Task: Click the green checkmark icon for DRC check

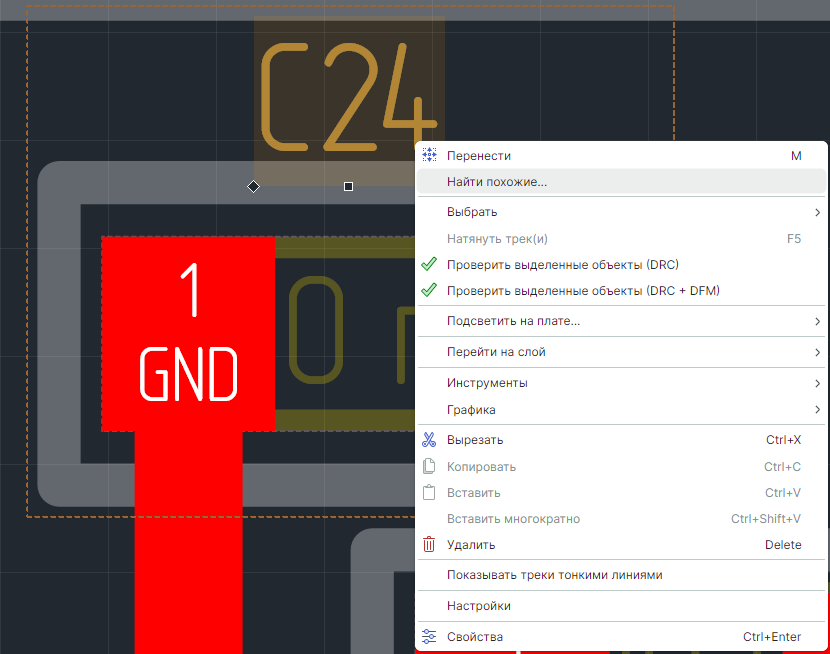Action: [429, 264]
